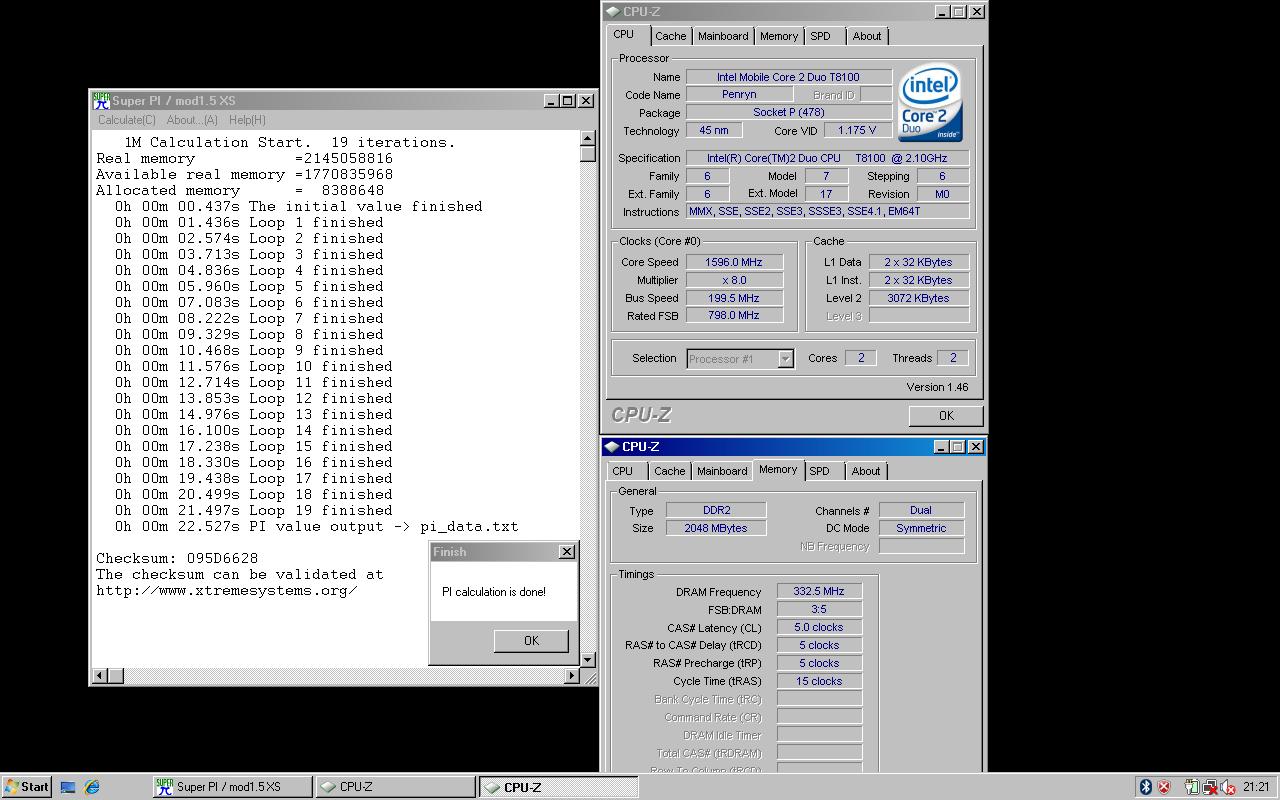Close the bottom CPU-Z window
The image size is (1280, 800).
point(976,447)
